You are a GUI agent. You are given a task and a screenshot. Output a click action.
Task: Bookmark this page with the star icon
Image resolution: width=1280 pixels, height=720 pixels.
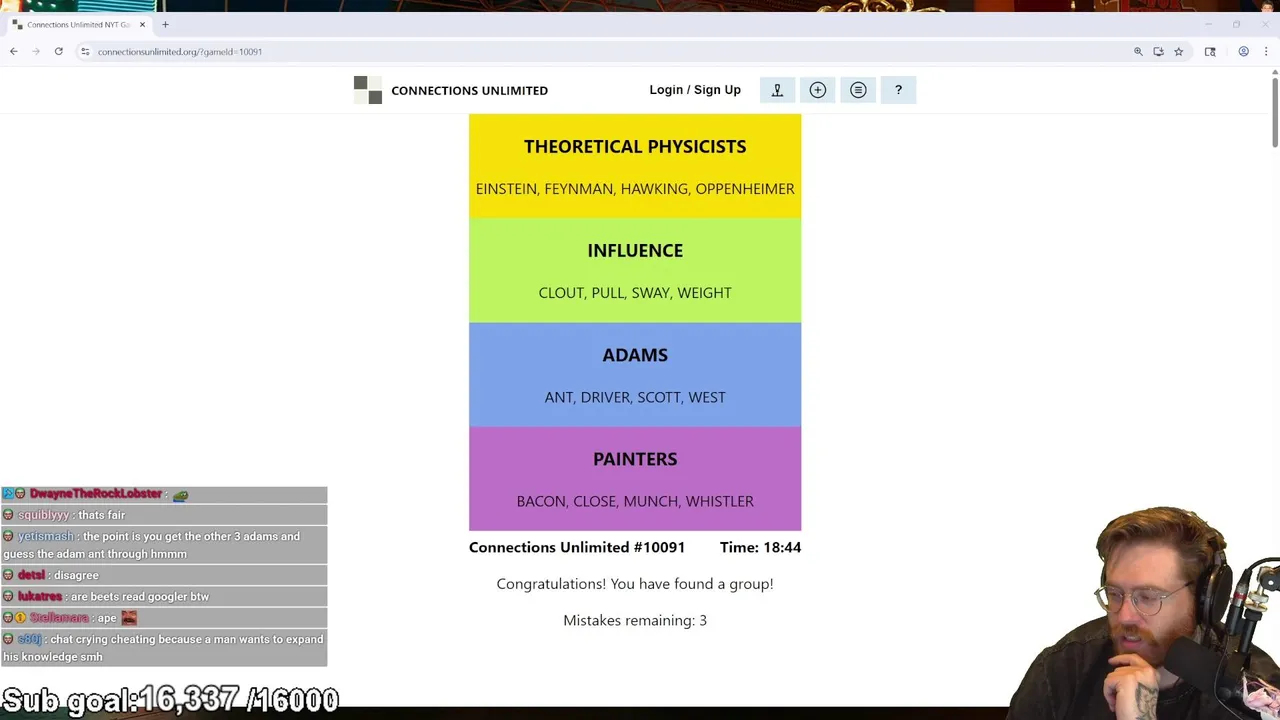1179,51
